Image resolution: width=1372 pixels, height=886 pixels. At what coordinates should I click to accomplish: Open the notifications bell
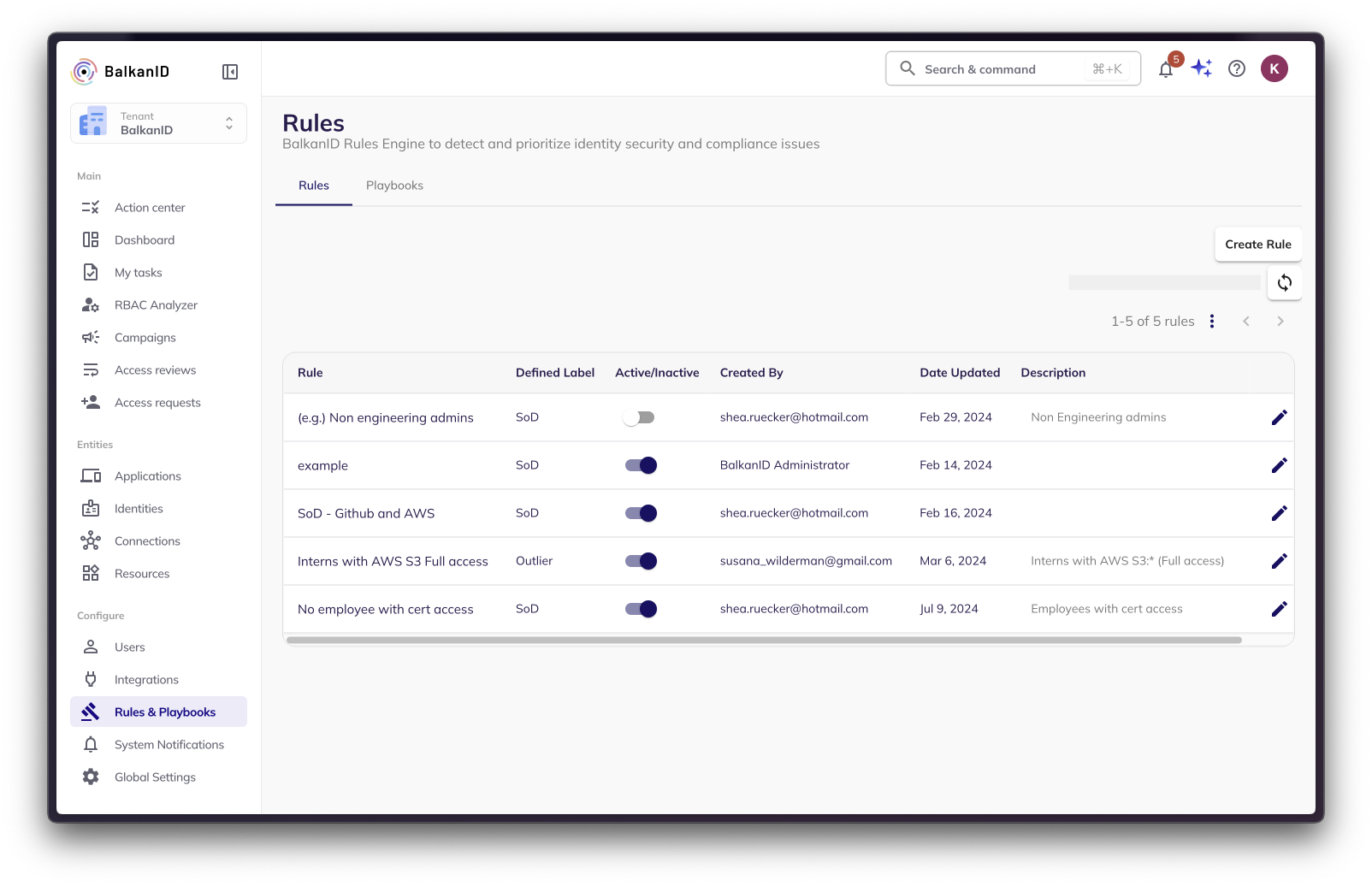[x=1166, y=69]
